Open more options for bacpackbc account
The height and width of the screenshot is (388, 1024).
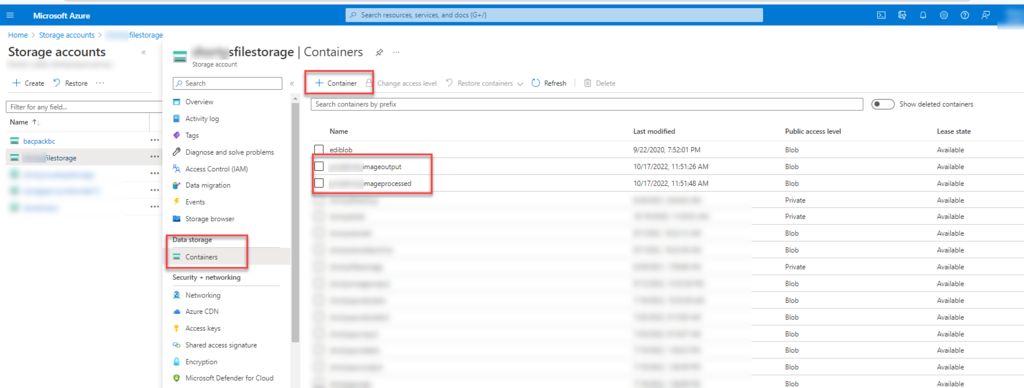tap(154, 140)
